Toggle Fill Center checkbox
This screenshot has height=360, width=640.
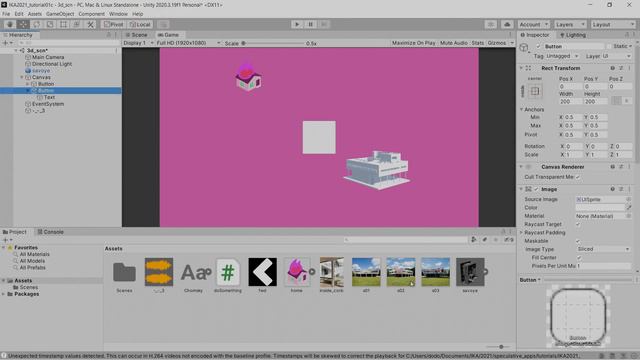[x=578, y=258]
